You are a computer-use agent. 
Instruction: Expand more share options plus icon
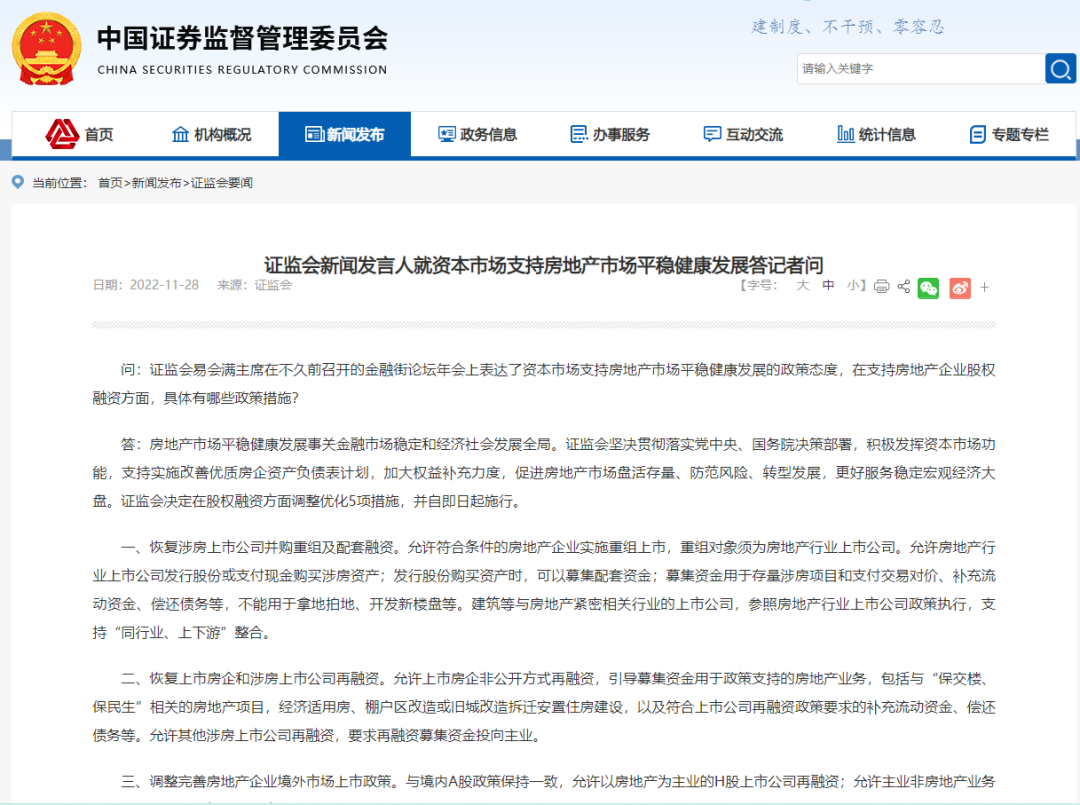[984, 287]
